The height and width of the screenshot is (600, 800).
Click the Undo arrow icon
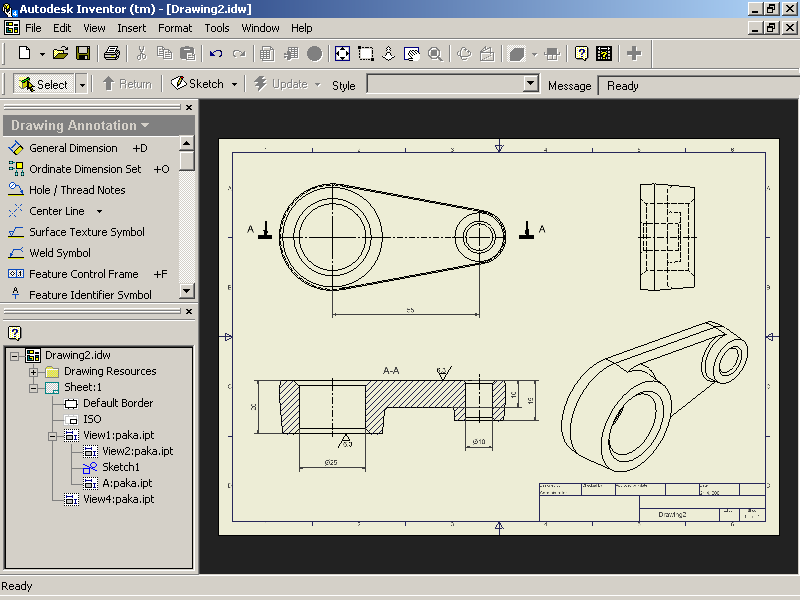216,53
